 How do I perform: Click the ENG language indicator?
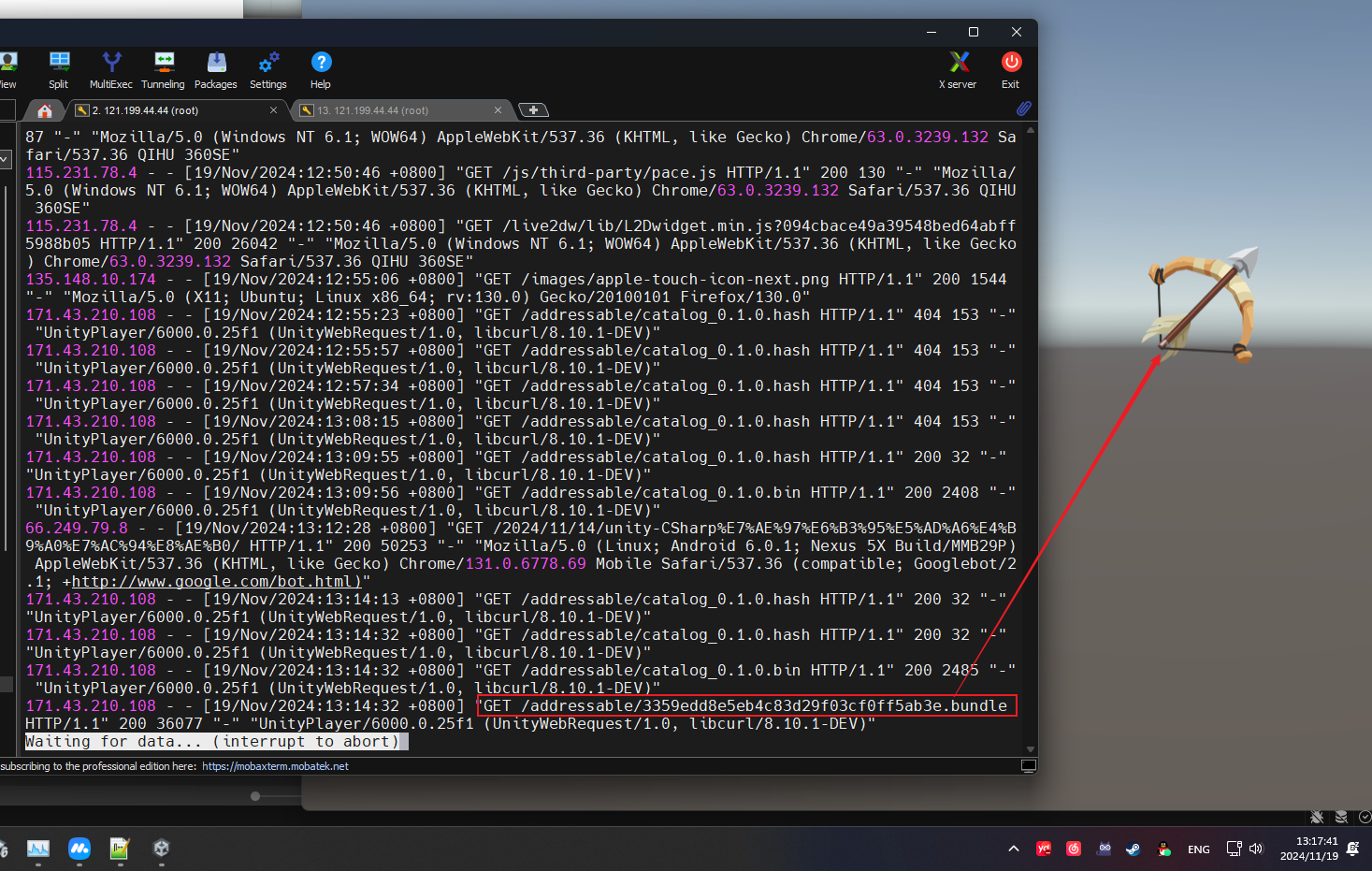1199,849
